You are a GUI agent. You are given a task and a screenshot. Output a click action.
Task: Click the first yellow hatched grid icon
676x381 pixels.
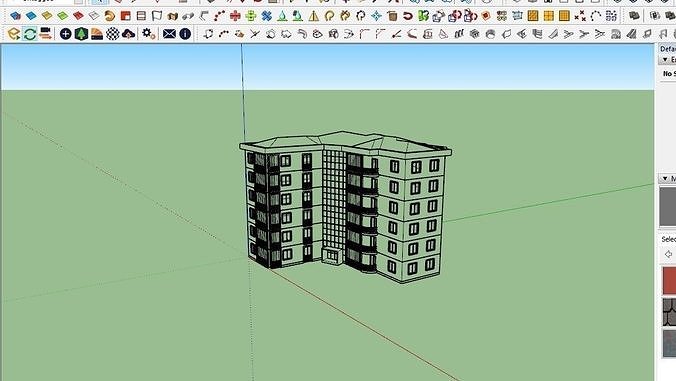(533, 16)
